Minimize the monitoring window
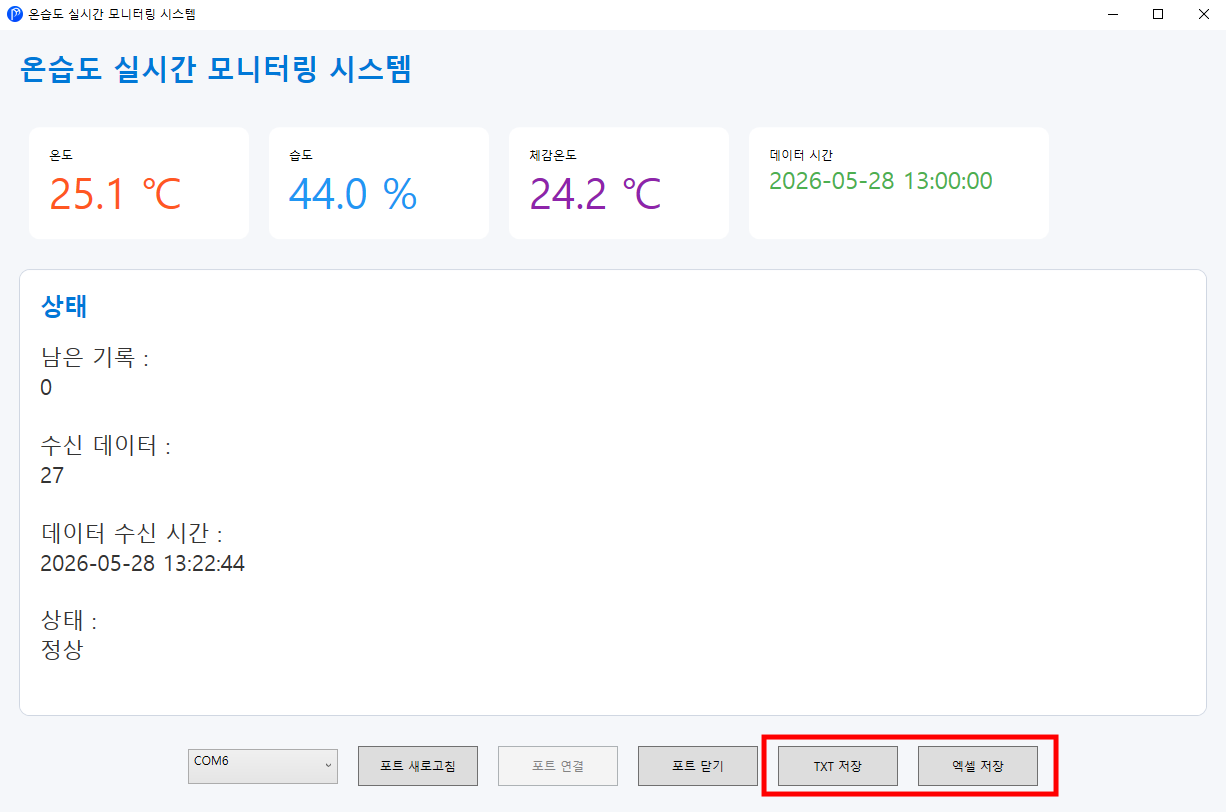1226x812 pixels. click(x=1112, y=14)
